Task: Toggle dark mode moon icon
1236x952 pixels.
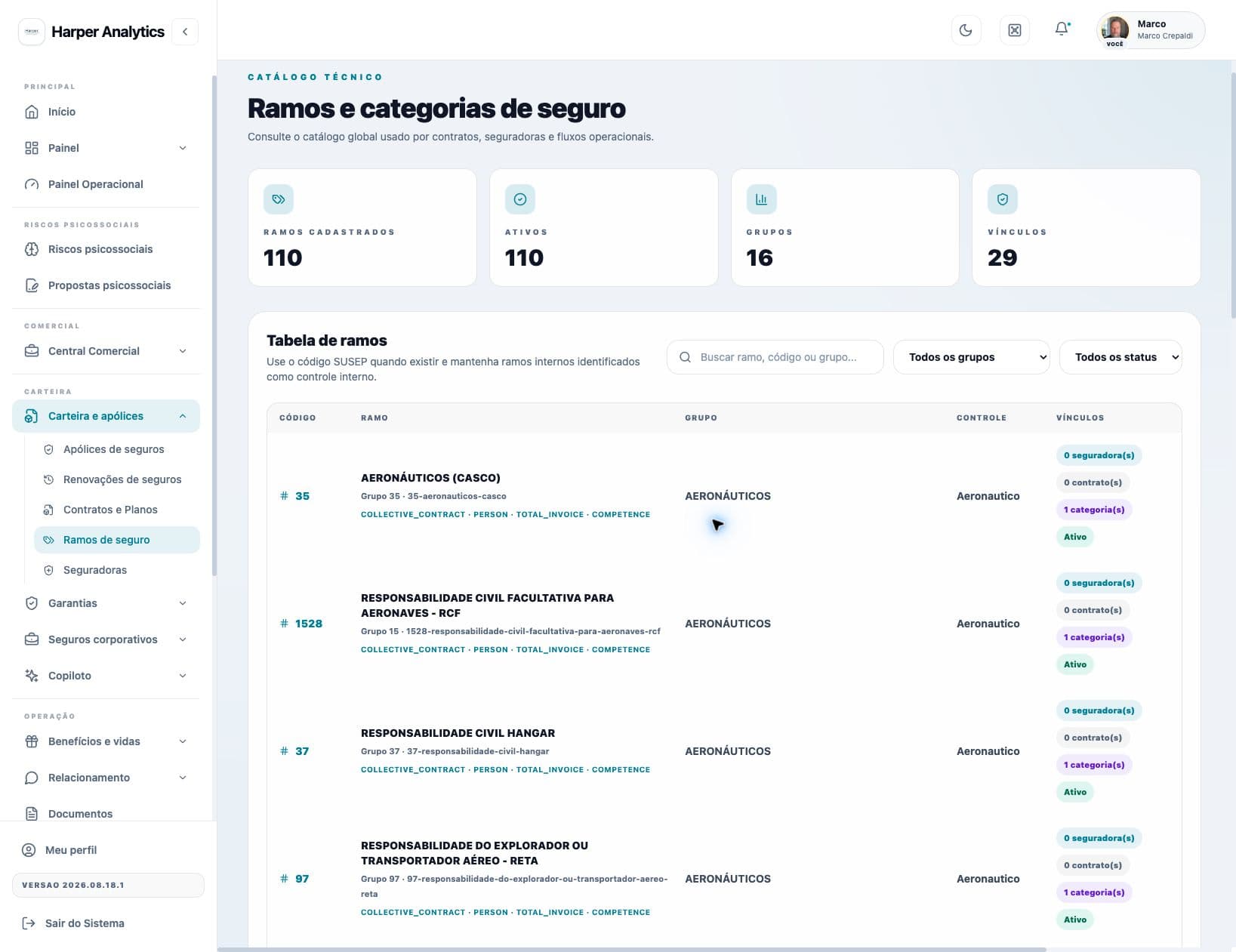Action: pos(966,30)
